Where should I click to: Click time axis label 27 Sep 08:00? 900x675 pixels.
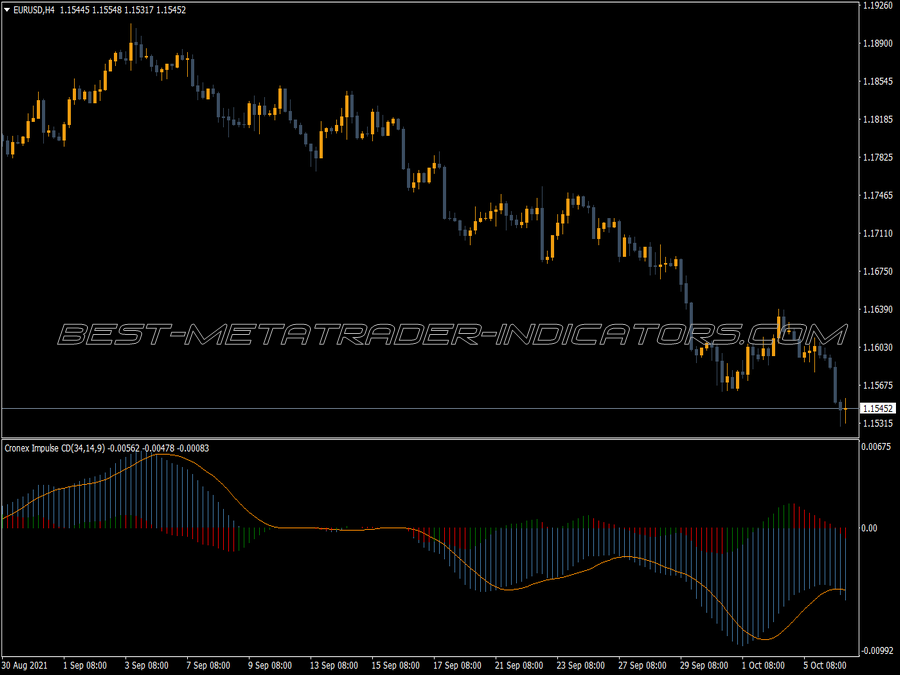click(x=642, y=666)
